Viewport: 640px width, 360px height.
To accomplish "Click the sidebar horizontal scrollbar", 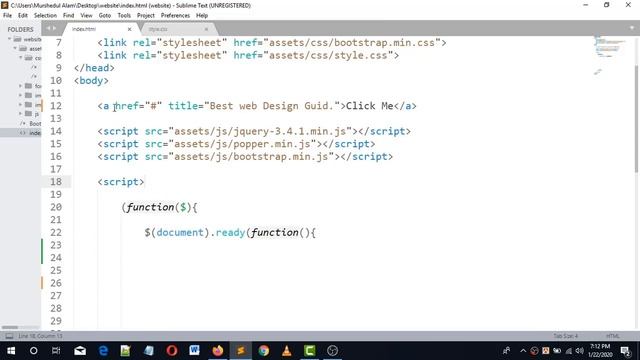I will 10,327.
